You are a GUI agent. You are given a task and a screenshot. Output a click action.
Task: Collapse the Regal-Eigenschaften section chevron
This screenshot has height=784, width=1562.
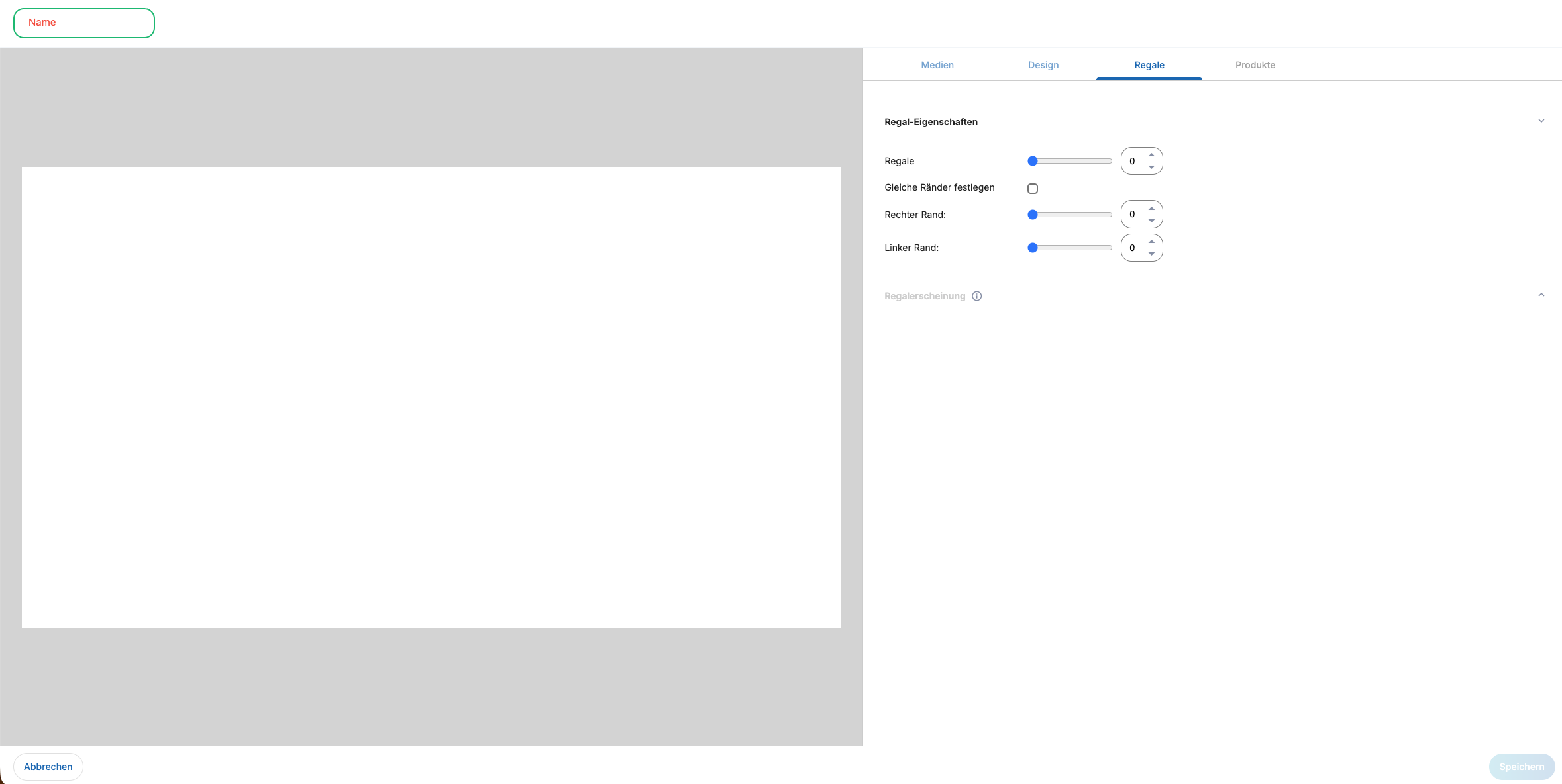(1541, 121)
